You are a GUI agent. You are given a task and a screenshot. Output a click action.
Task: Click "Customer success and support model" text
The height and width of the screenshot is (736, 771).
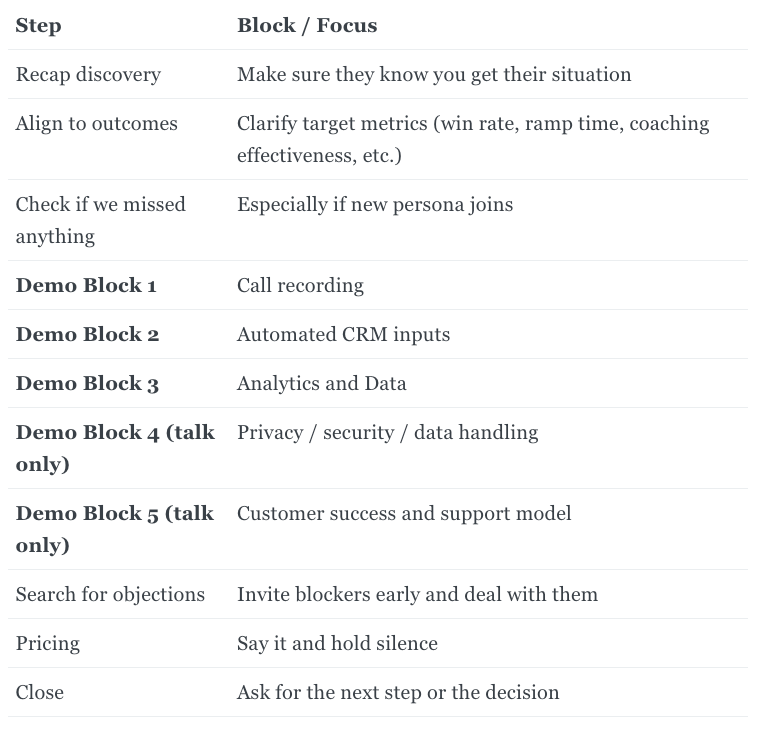[x=404, y=514]
